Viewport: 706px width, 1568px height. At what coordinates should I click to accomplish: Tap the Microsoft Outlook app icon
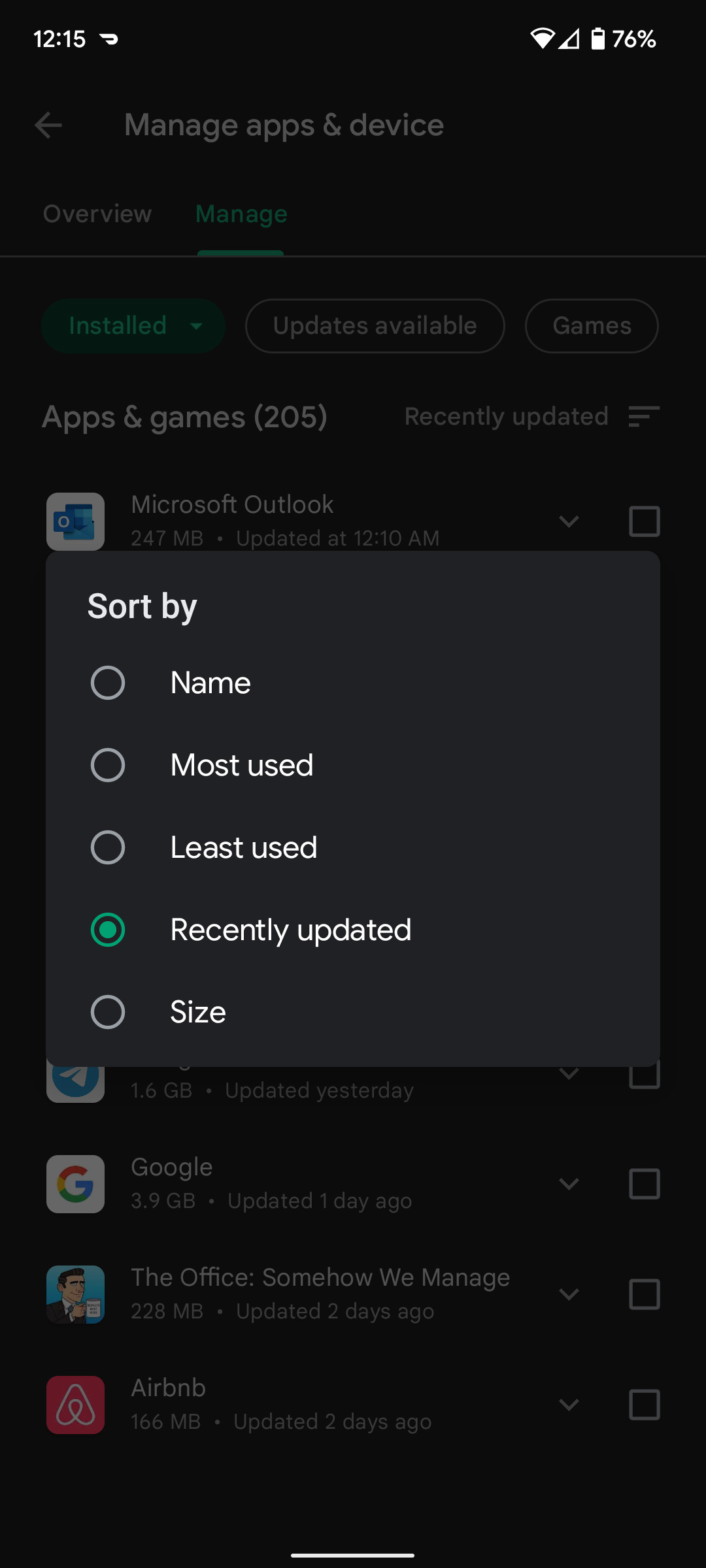pyautogui.click(x=75, y=521)
